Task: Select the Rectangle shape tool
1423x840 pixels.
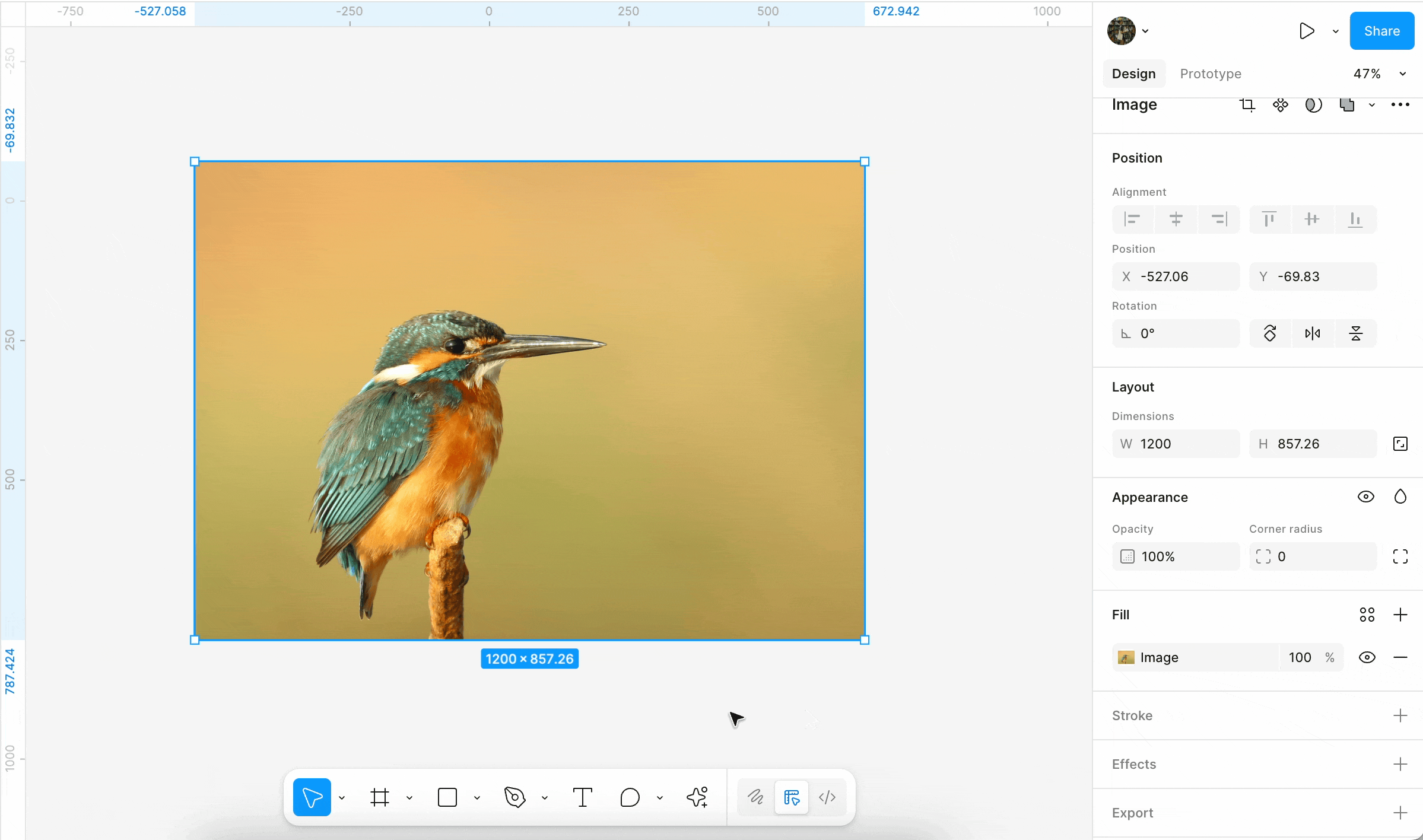Action: click(x=447, y=797)
